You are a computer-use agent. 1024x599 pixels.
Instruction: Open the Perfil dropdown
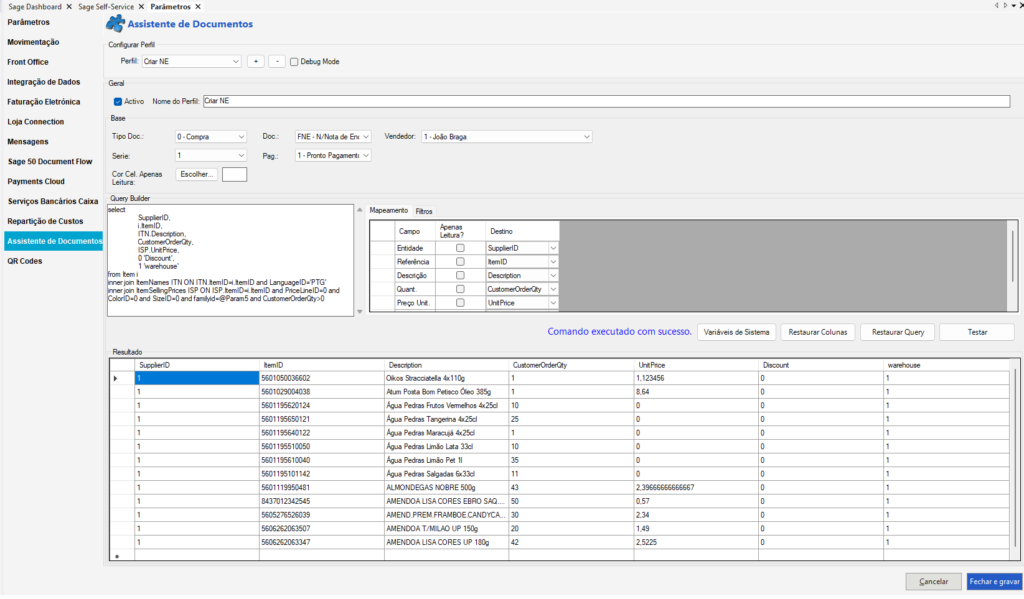click(x=236, y=62)
